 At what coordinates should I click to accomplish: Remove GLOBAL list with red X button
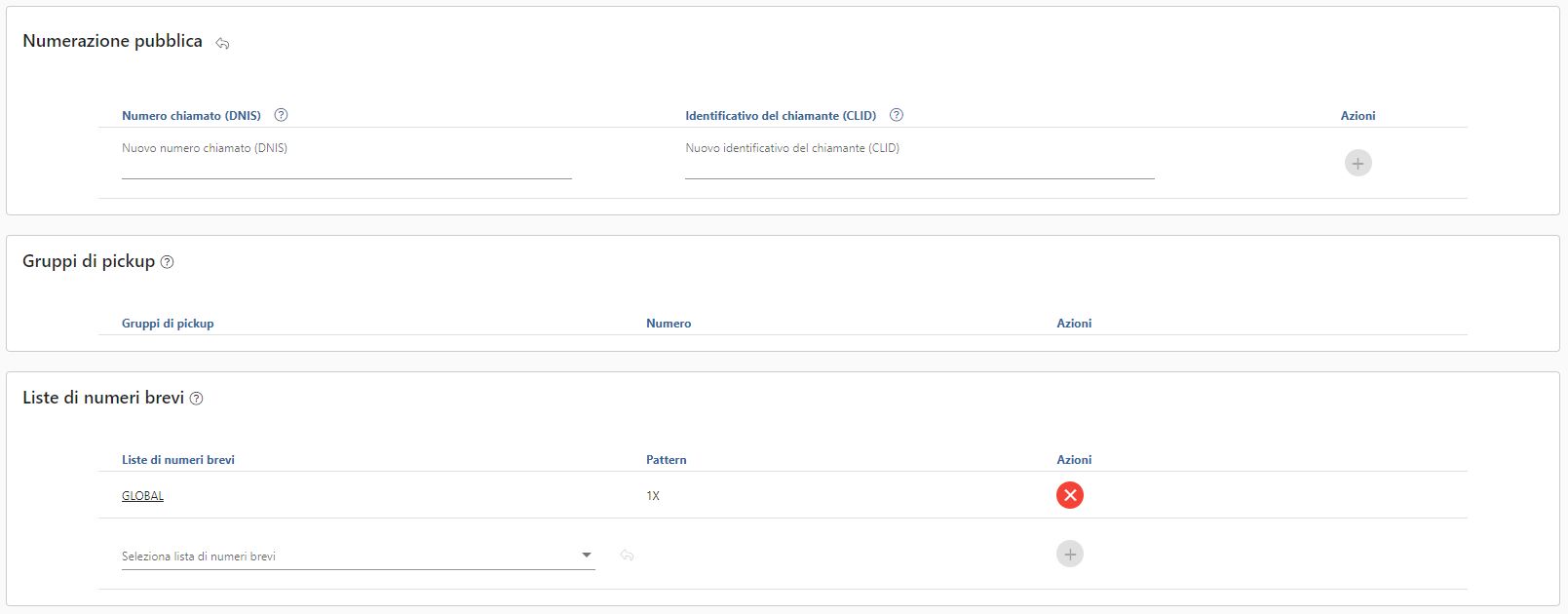point(1070,495)
